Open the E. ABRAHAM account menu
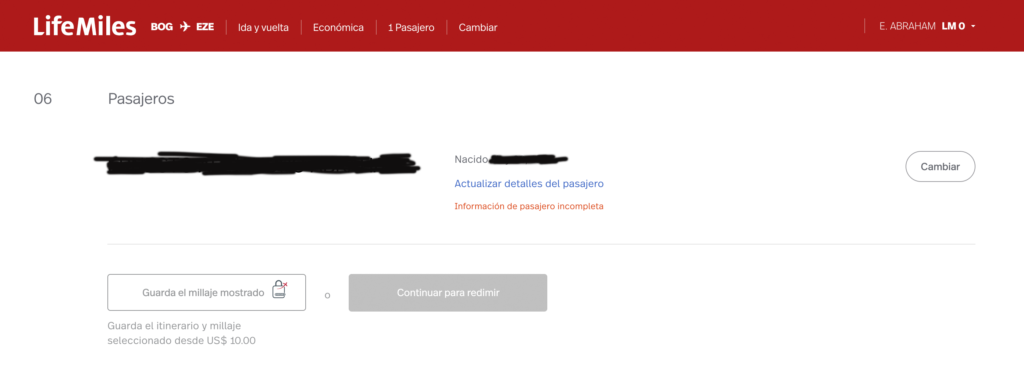Viewport: 1024px width, 383px height. 908,27
